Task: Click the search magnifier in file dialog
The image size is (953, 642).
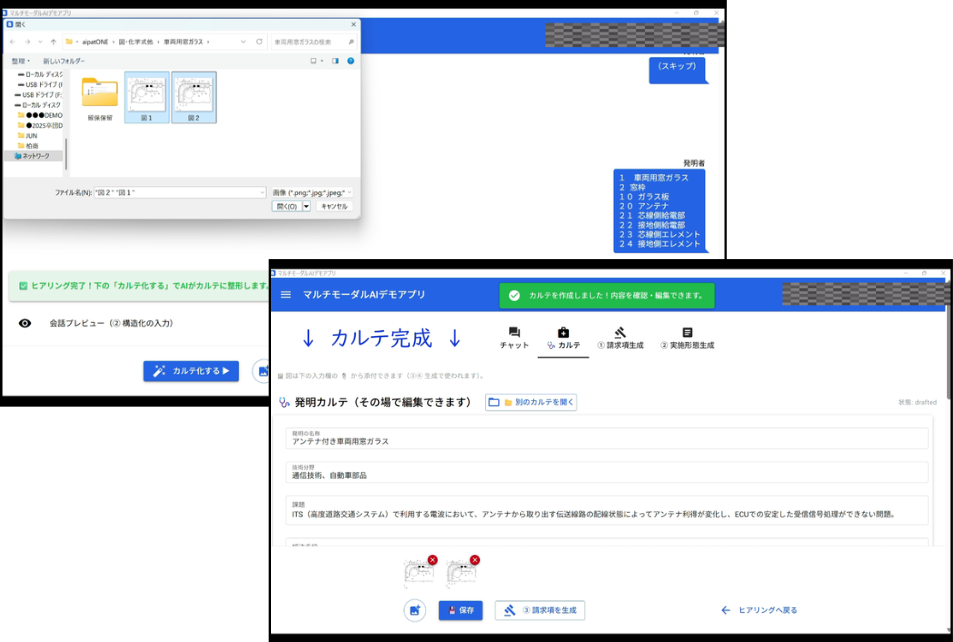Action: [x=351, y=42]
